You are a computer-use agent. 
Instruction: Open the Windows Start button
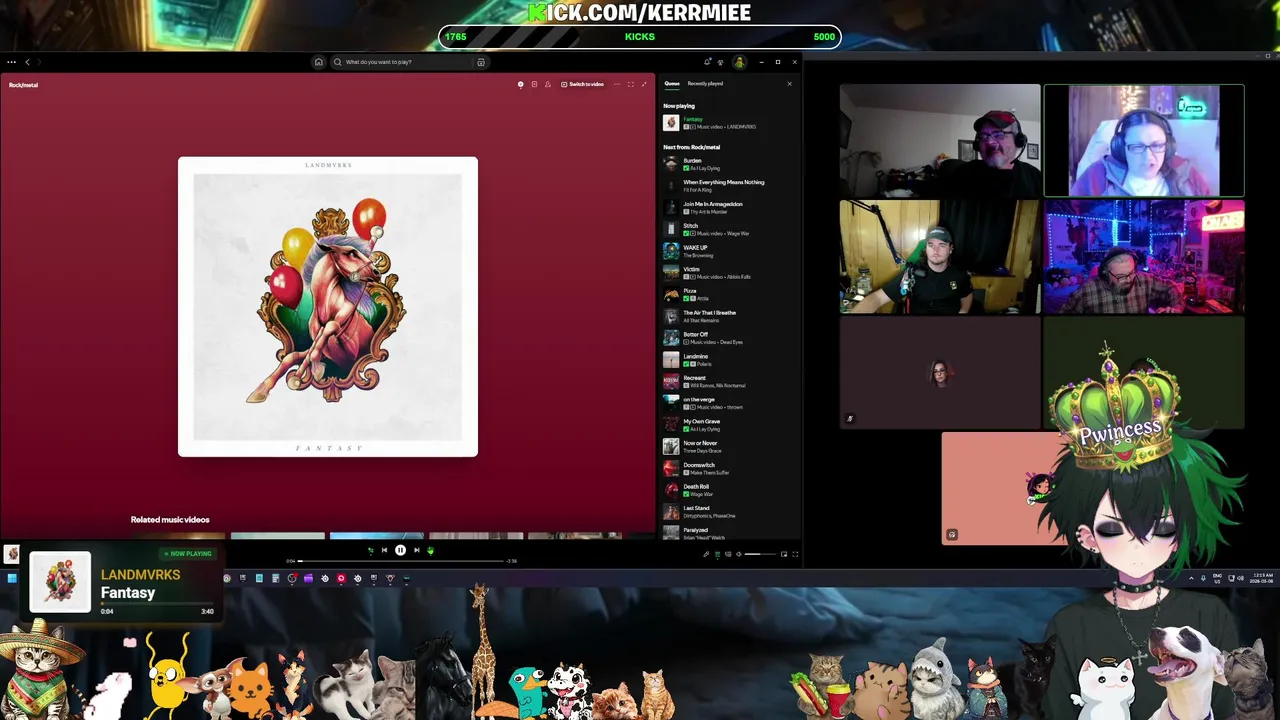tap(12, 578)
